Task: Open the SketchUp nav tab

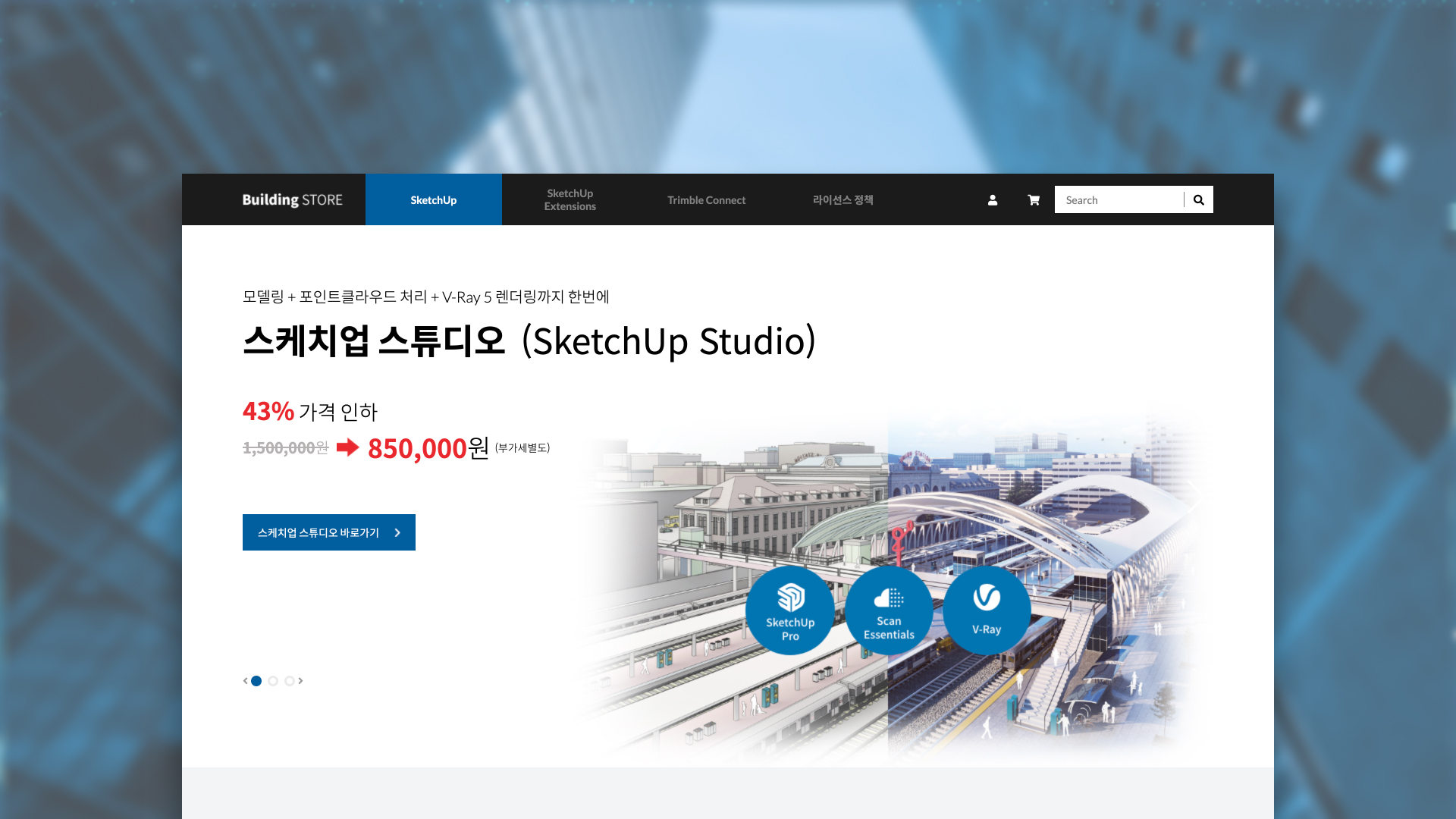Action: point(434,200)
